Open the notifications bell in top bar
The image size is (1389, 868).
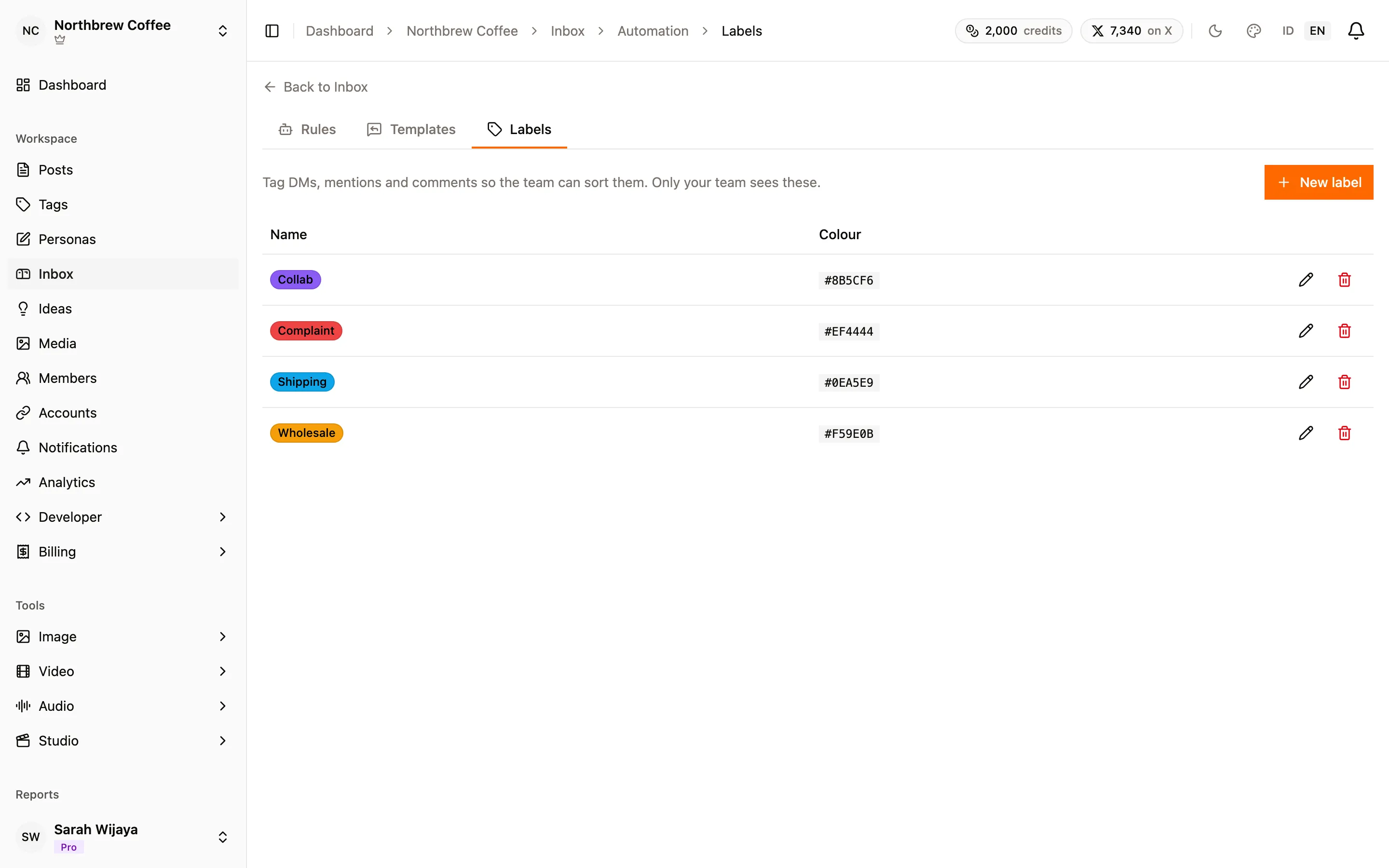point(1356,31)
